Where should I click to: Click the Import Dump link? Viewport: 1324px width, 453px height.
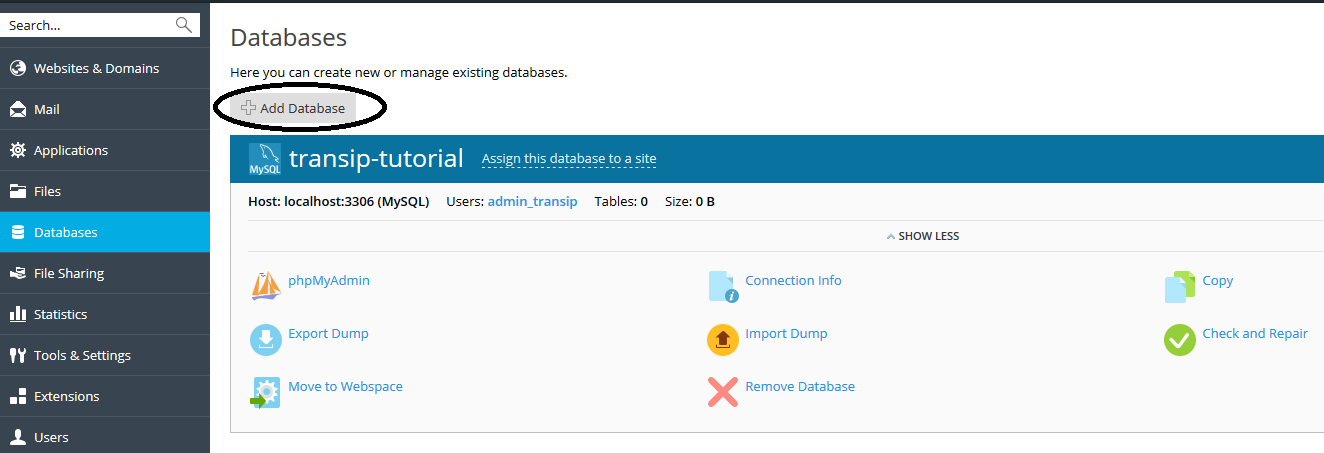(x=786, y=333)
